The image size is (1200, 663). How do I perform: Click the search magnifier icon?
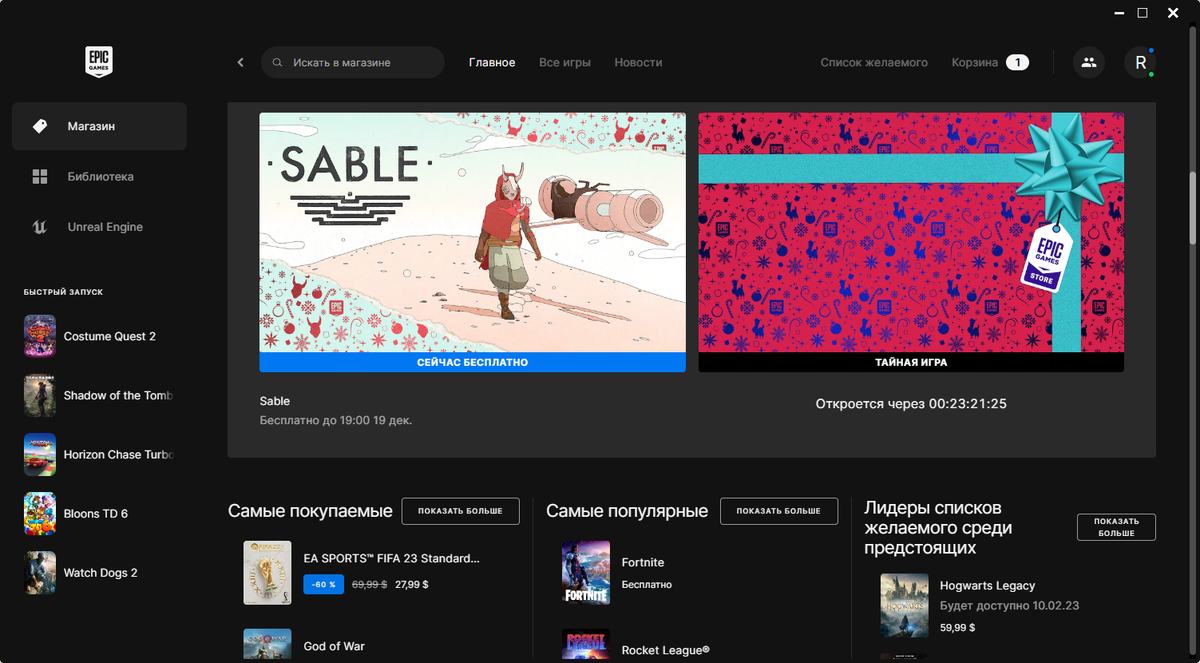tap(278, 62)
